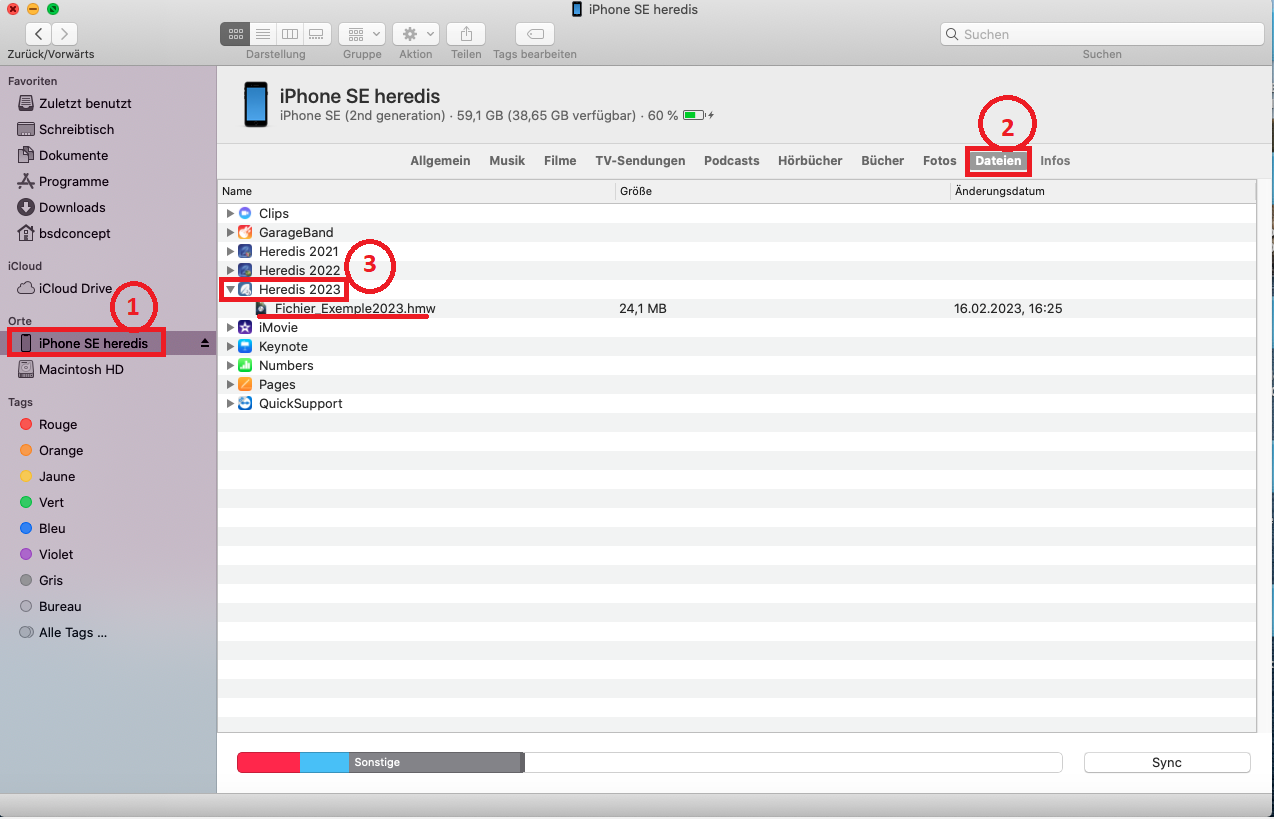Click the Share (Teilen) toolbar icon
This screenshot has width=1274, height=819.
[466, 34]
